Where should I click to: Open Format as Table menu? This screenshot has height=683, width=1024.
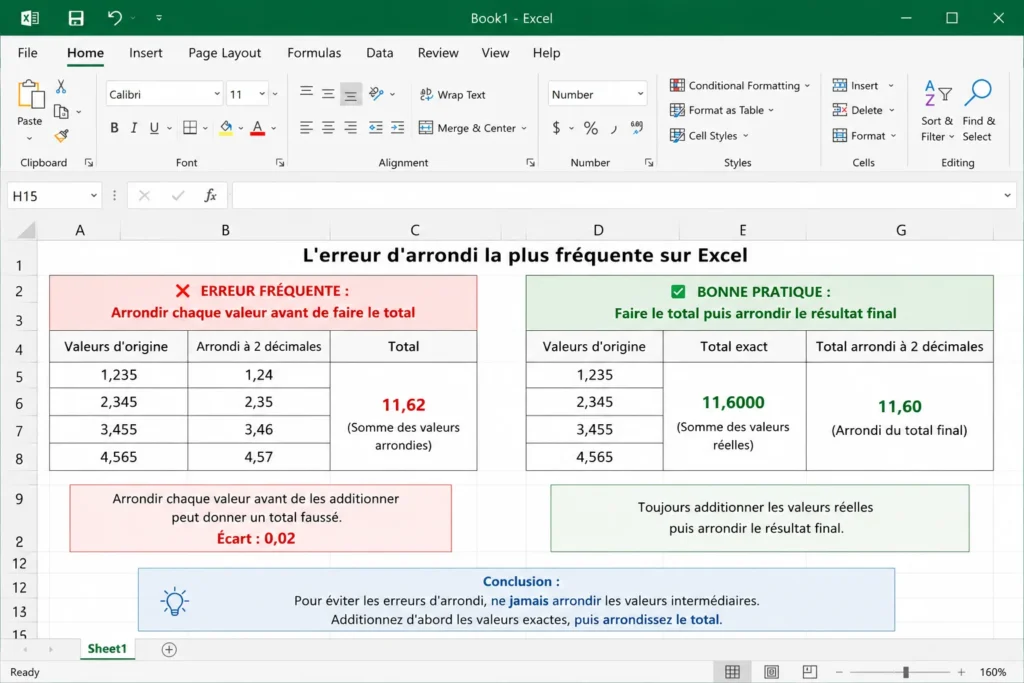(722, 110)
